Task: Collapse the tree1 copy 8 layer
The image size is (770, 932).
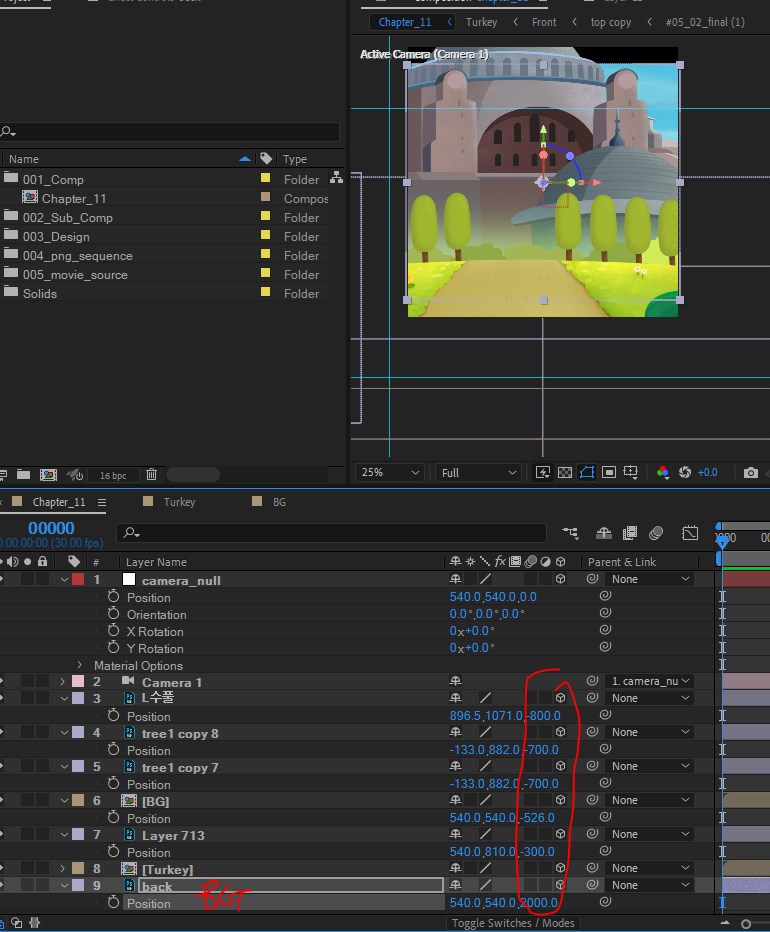Action: tap(64, 733)
